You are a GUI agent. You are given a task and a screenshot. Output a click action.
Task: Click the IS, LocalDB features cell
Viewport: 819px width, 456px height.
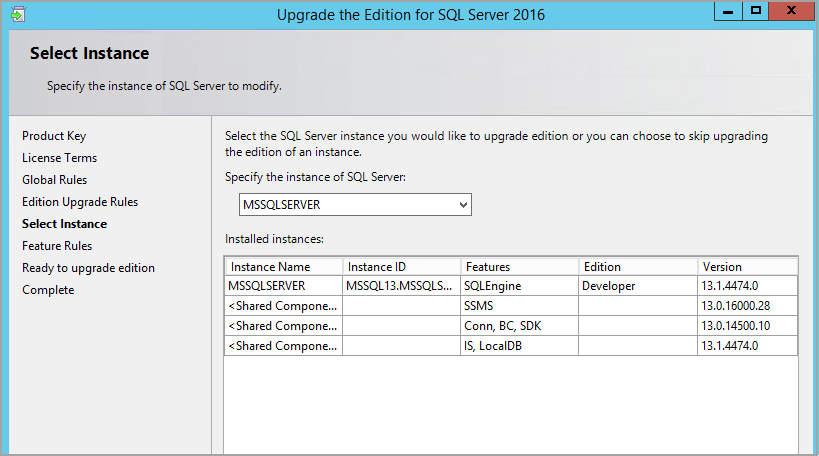point(520,346)
